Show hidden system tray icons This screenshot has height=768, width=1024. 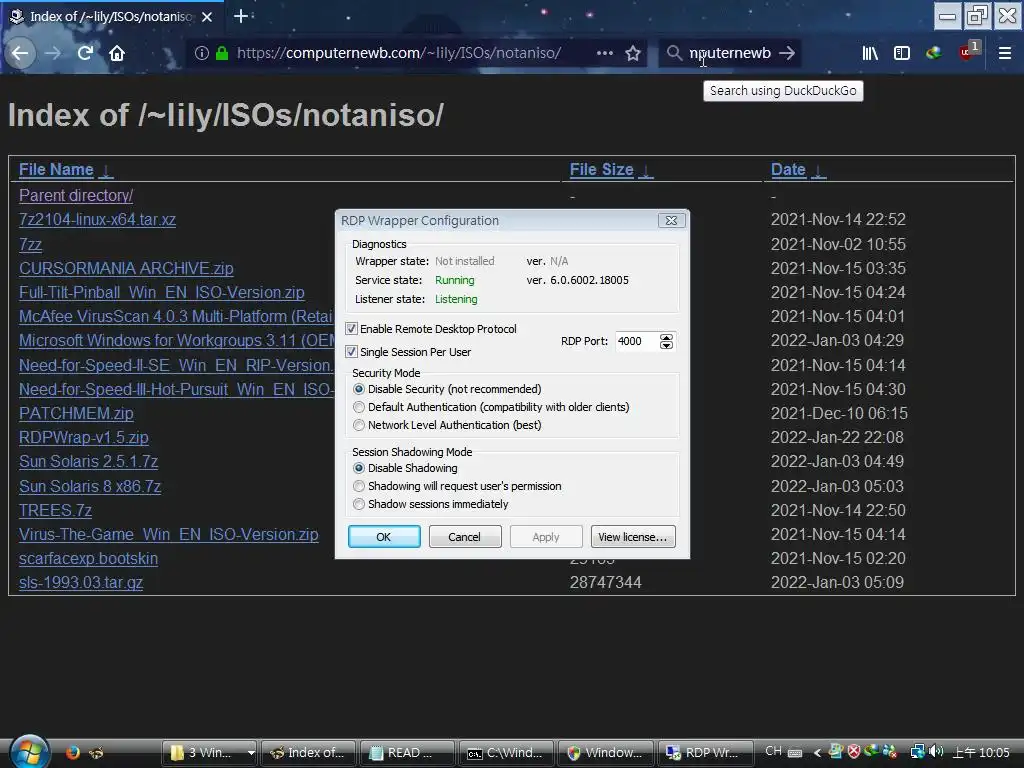point(817,752)
